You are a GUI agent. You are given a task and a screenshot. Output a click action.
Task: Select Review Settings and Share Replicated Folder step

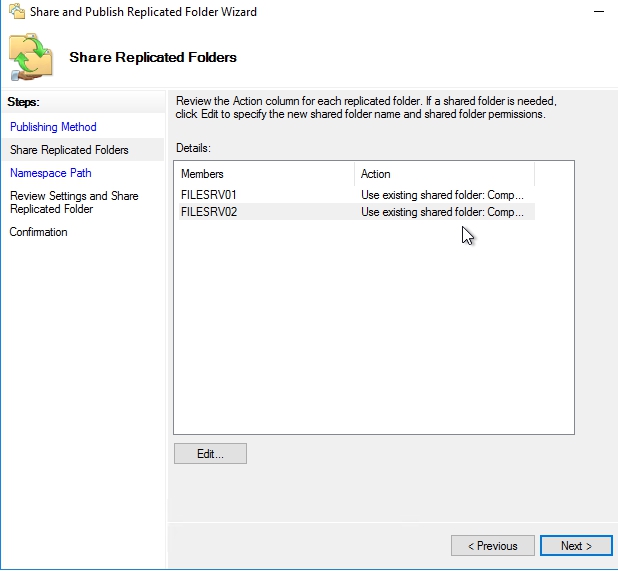(x=74, y=202)
